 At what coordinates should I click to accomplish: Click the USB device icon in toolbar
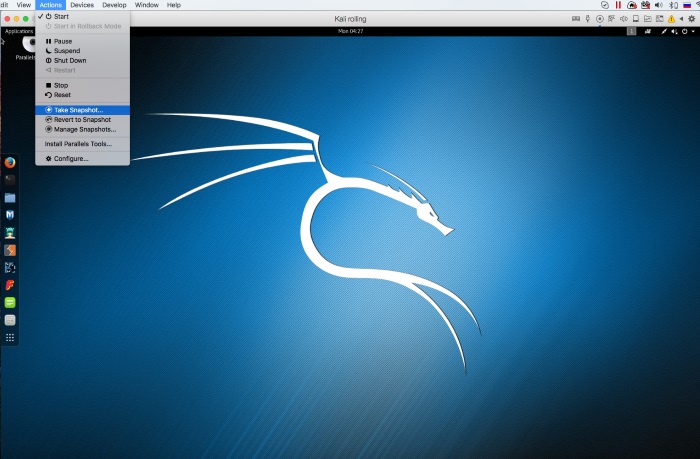[x=588, y=19]
